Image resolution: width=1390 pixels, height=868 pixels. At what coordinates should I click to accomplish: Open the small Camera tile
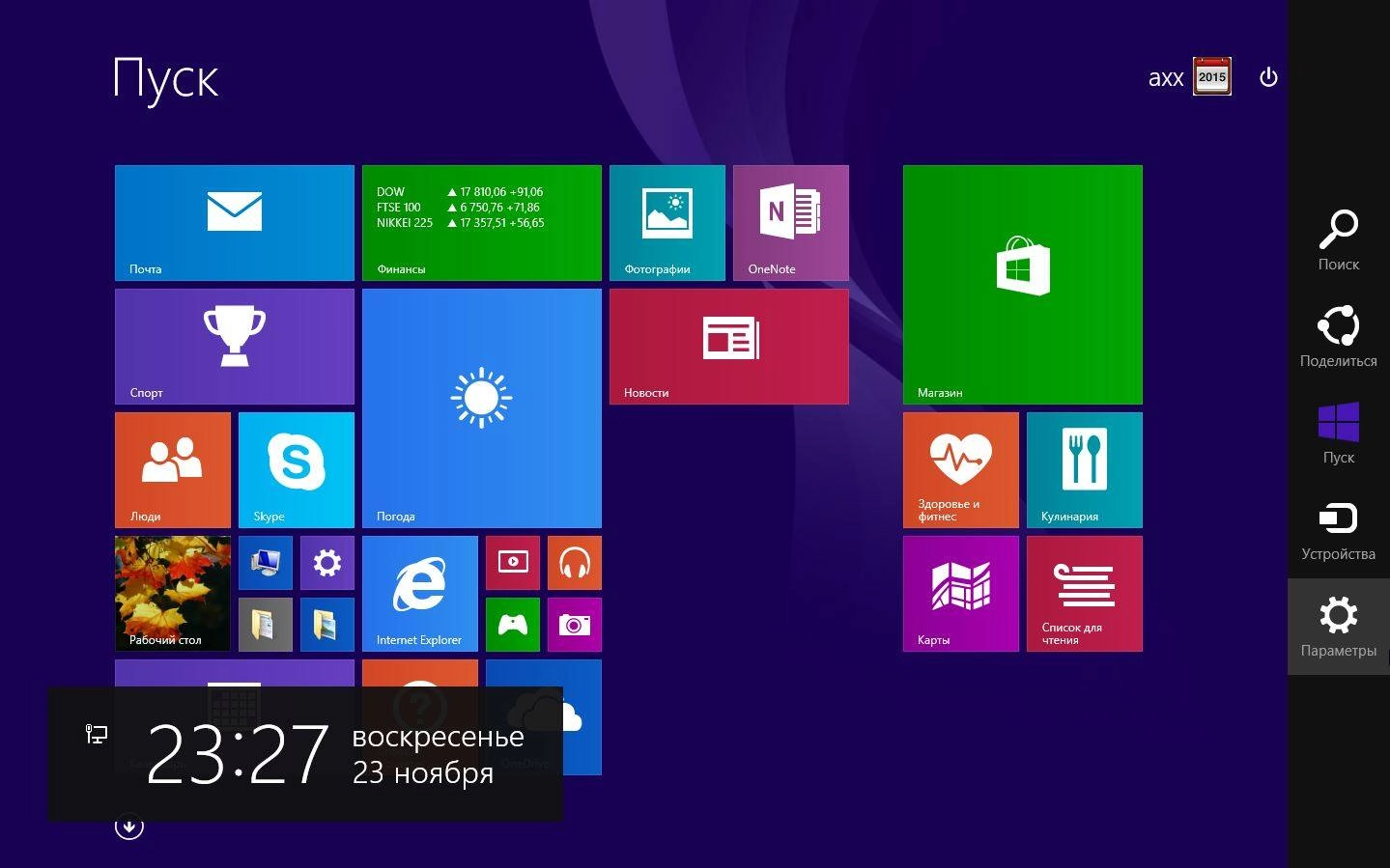(575, 625)
